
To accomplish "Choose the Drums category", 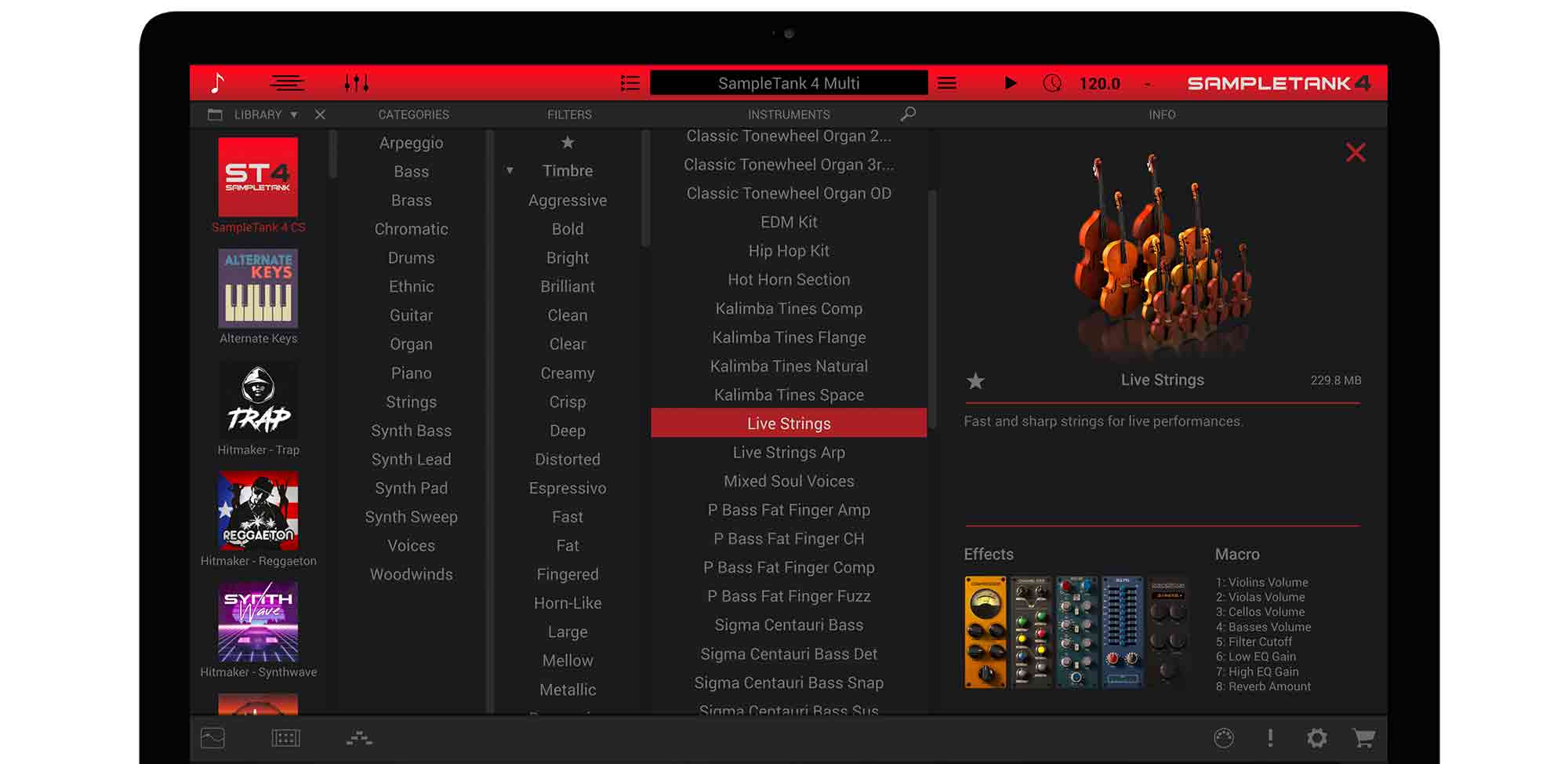I will click(411, 258).
